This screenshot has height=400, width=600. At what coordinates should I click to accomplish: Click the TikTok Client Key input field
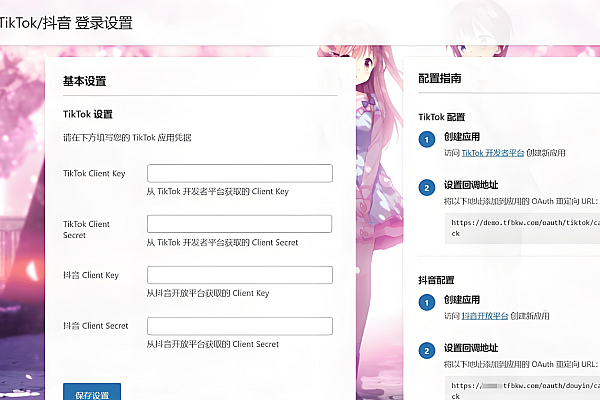click(240, 173)
